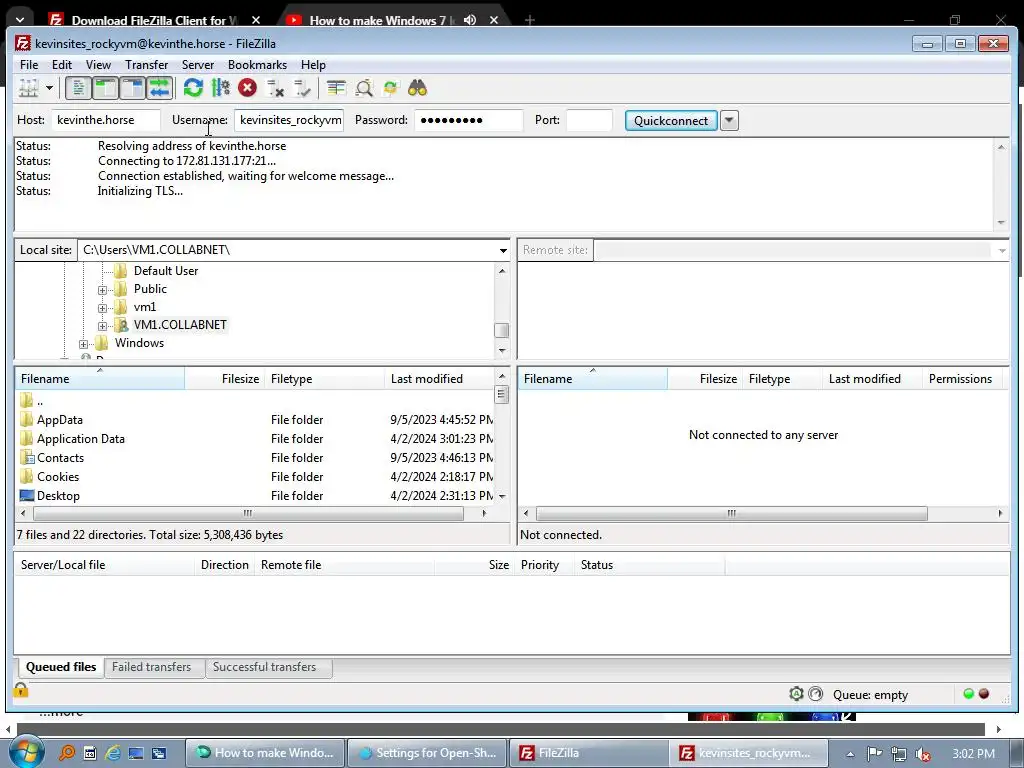Image resolution: width=1024 pixels, height=768 pixels.
Task: Expand the VM1.COLLABNET tree node
Action: (x=103, y=326)
